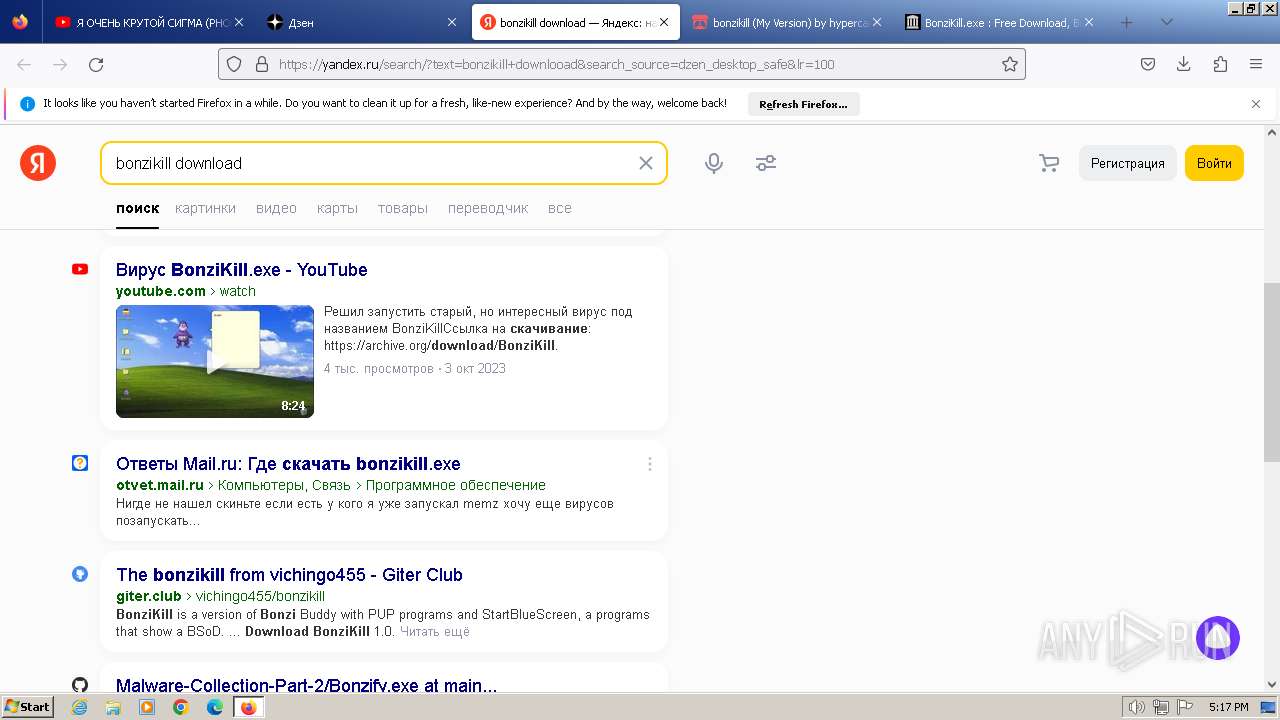Click the Регистрация button
This screenshot has width=1280, height=720.
click(x=1127, y=163)
